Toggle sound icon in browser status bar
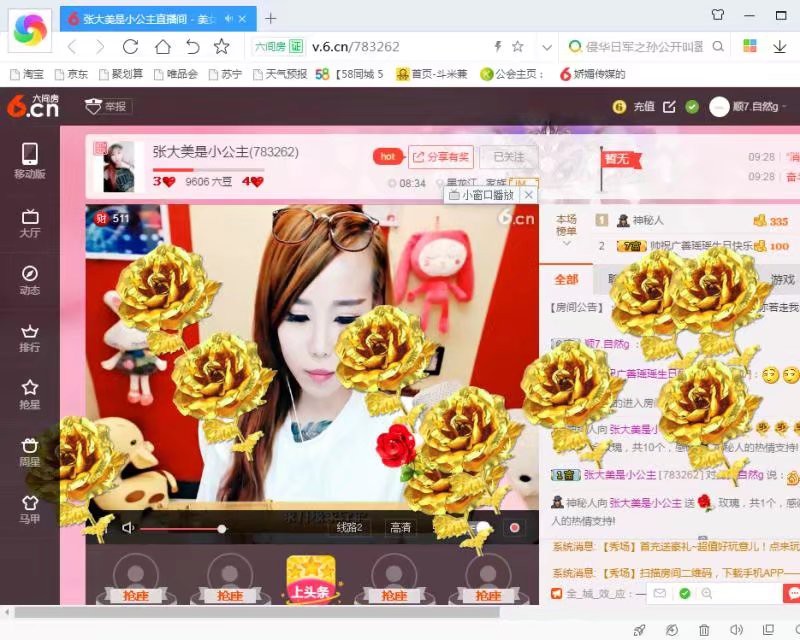800x640 pixels. (x=736, y=630)
